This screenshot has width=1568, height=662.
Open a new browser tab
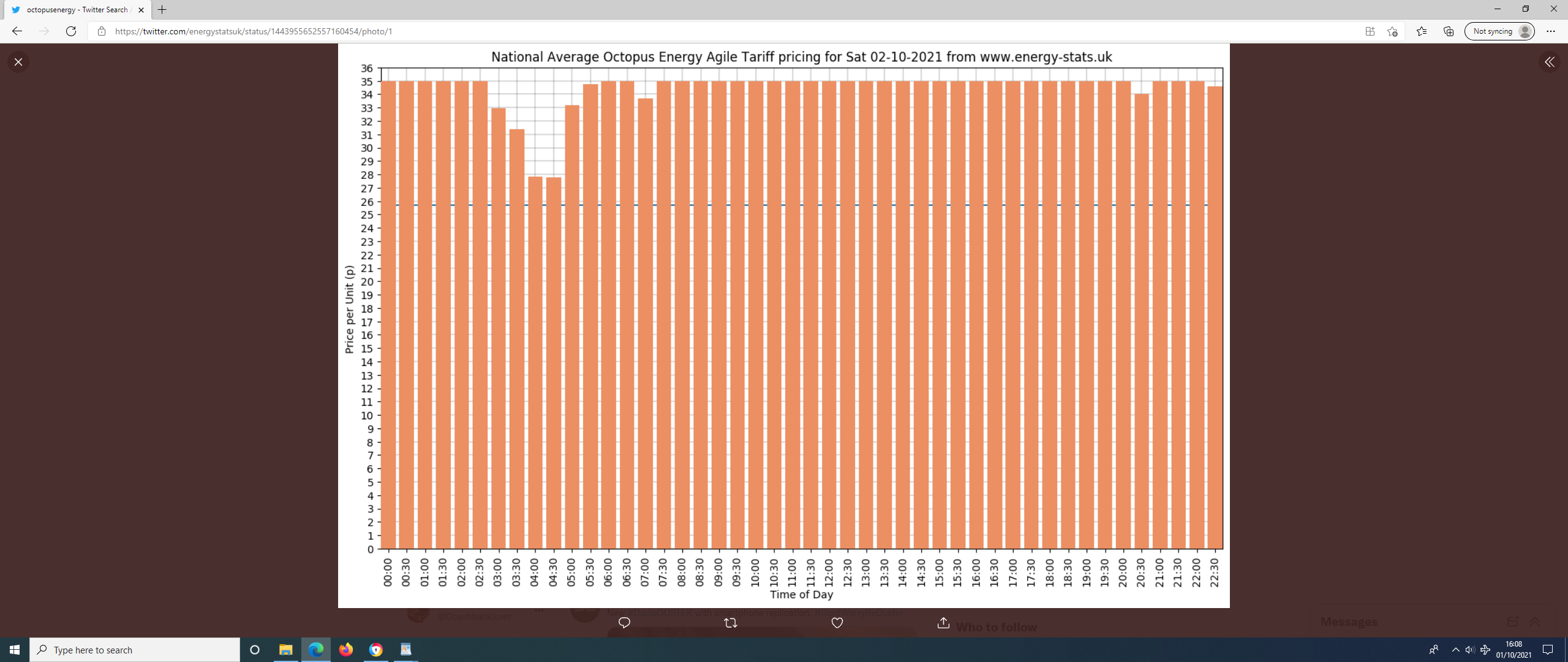(162, 10)
